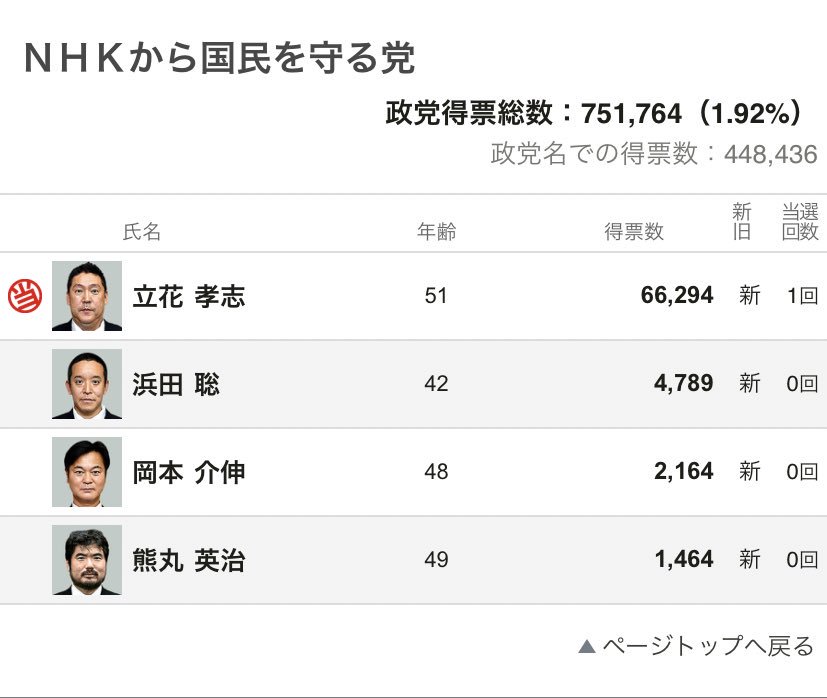Image resolution: width=827 pixels, height=698 pixels.
Task: Click the 得票数 column header
Action: (x=634, y=232)
